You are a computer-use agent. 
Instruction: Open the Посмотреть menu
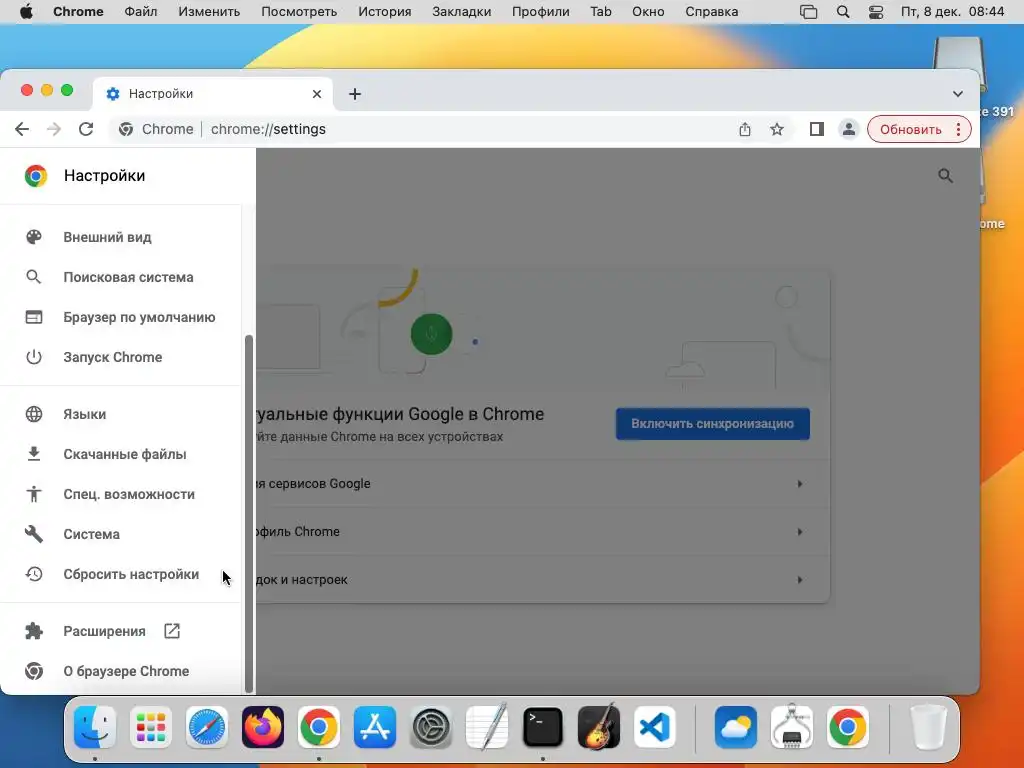[299, 12]
